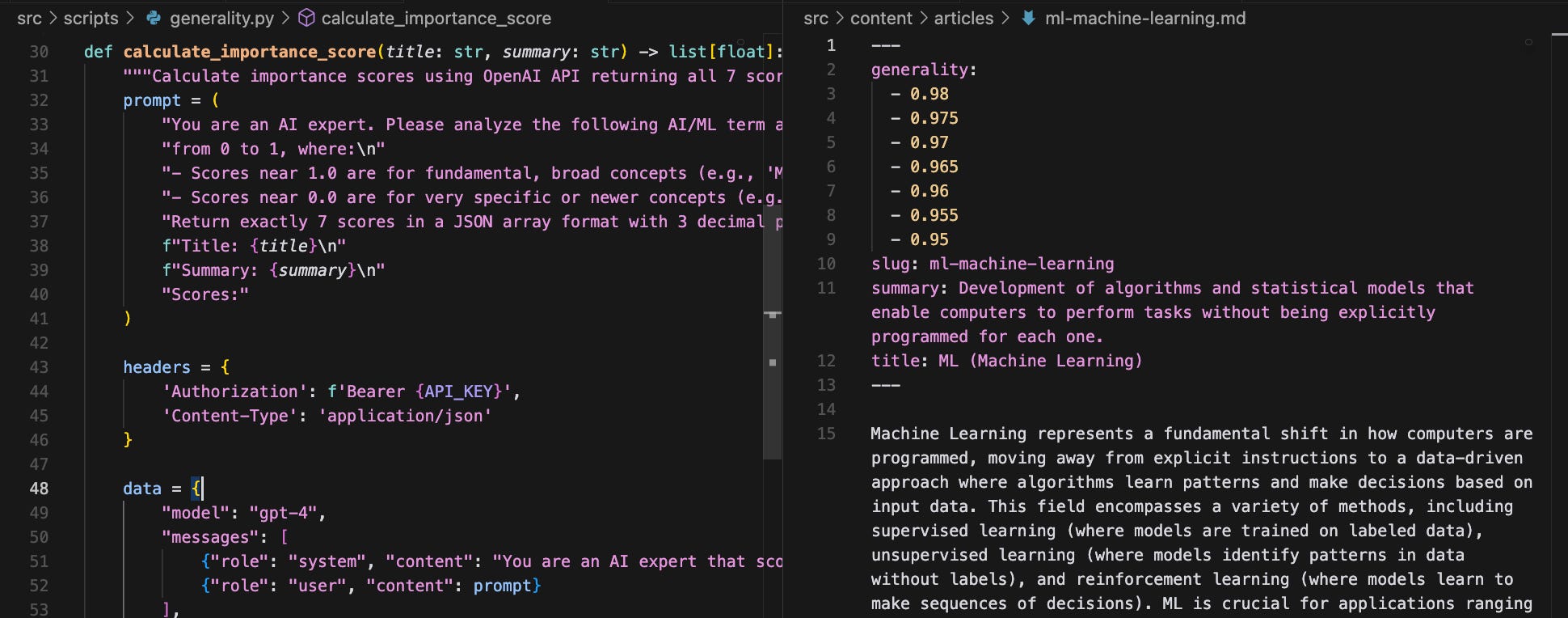Click the 'data = {' line
The height and width of the screenshot is (618, 1568).
coord(162,489)
